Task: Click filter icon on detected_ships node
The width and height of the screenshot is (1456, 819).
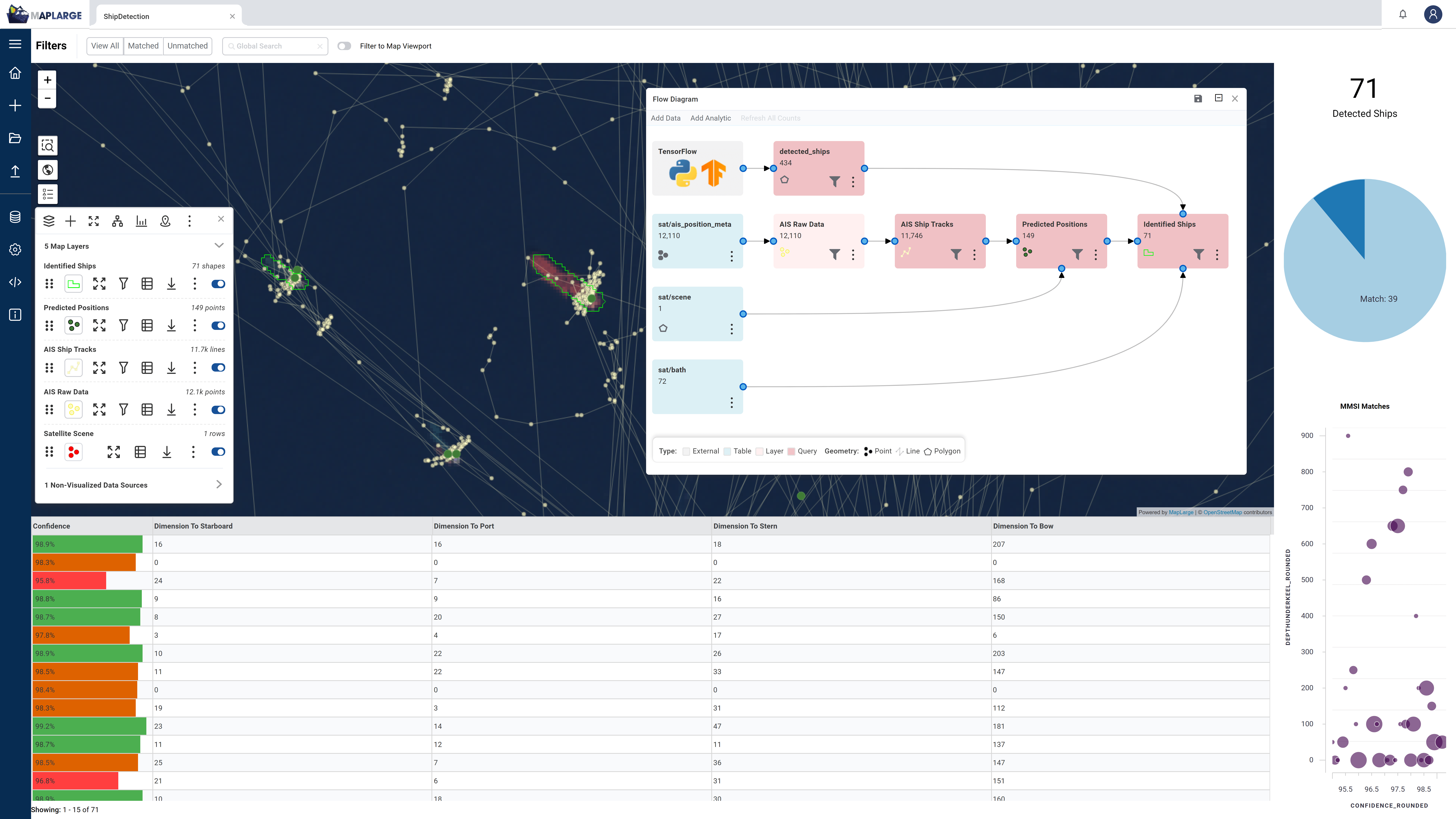Action: pyautogui.click(x=834, y=181)
